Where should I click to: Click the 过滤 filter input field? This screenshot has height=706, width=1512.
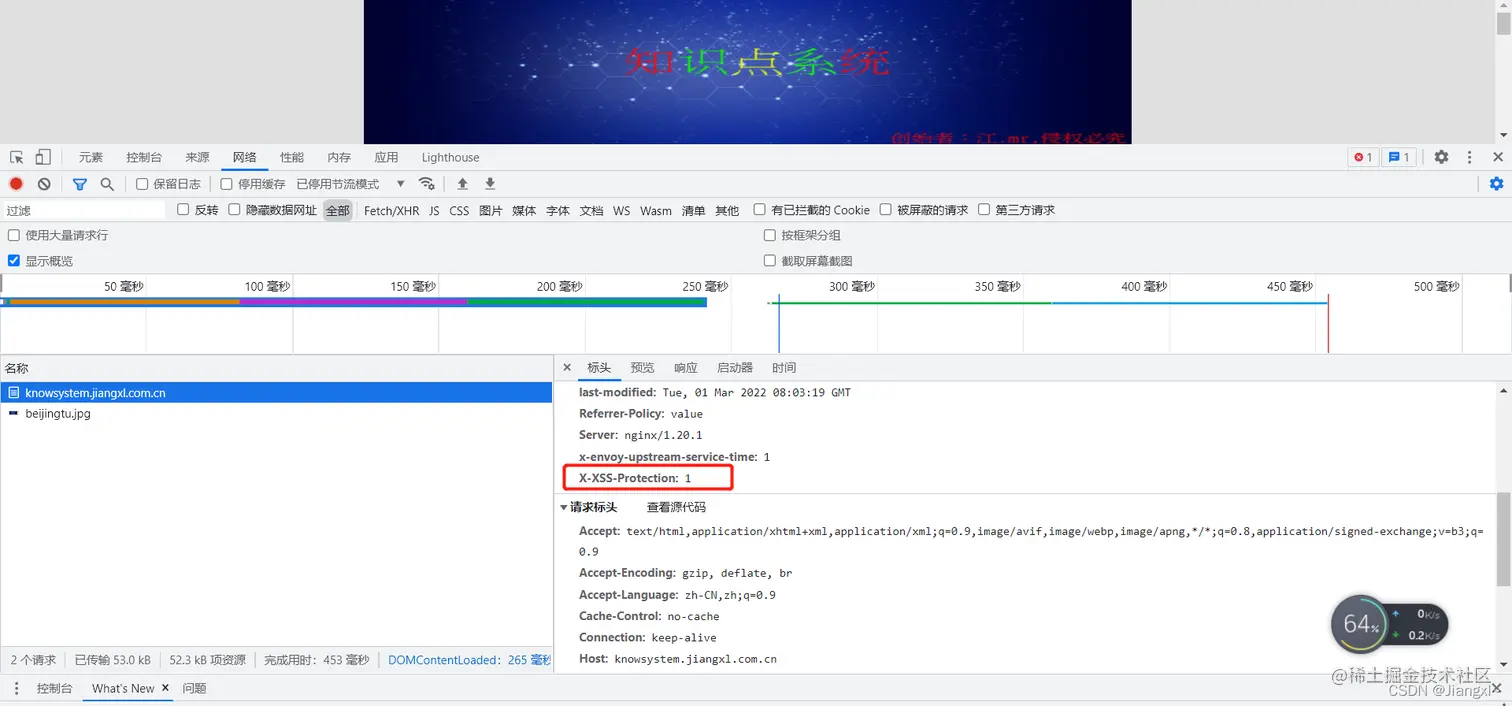[84, 210]
